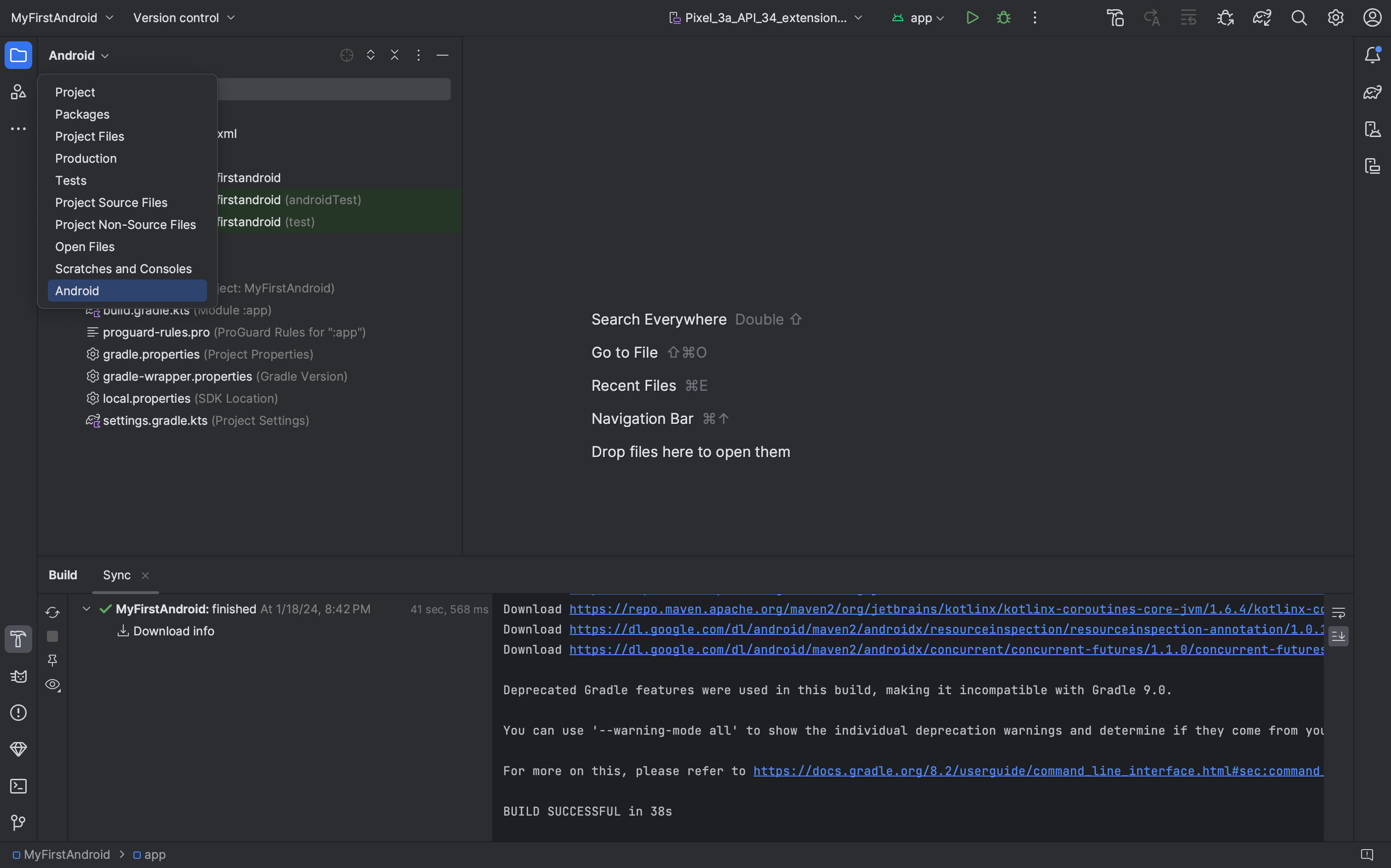Open Logcat tool window from left sidebar
The width and height of the screenshot is (1391, 868).
click(x=18, y=676)
